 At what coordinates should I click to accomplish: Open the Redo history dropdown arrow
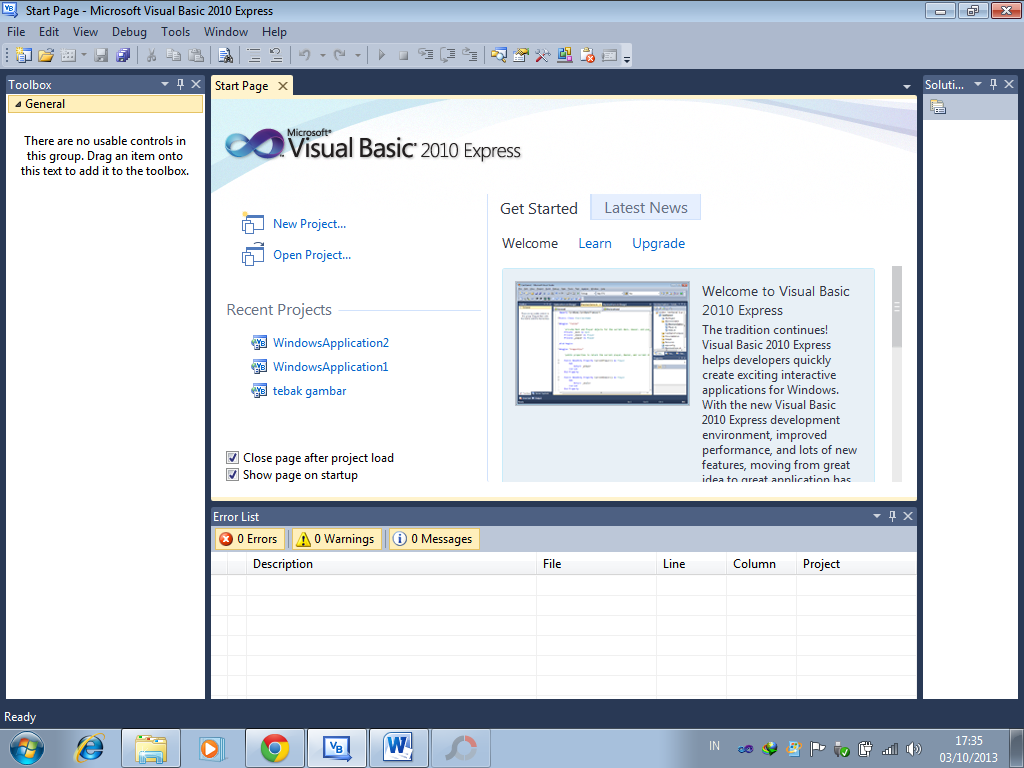click(357, 56)
